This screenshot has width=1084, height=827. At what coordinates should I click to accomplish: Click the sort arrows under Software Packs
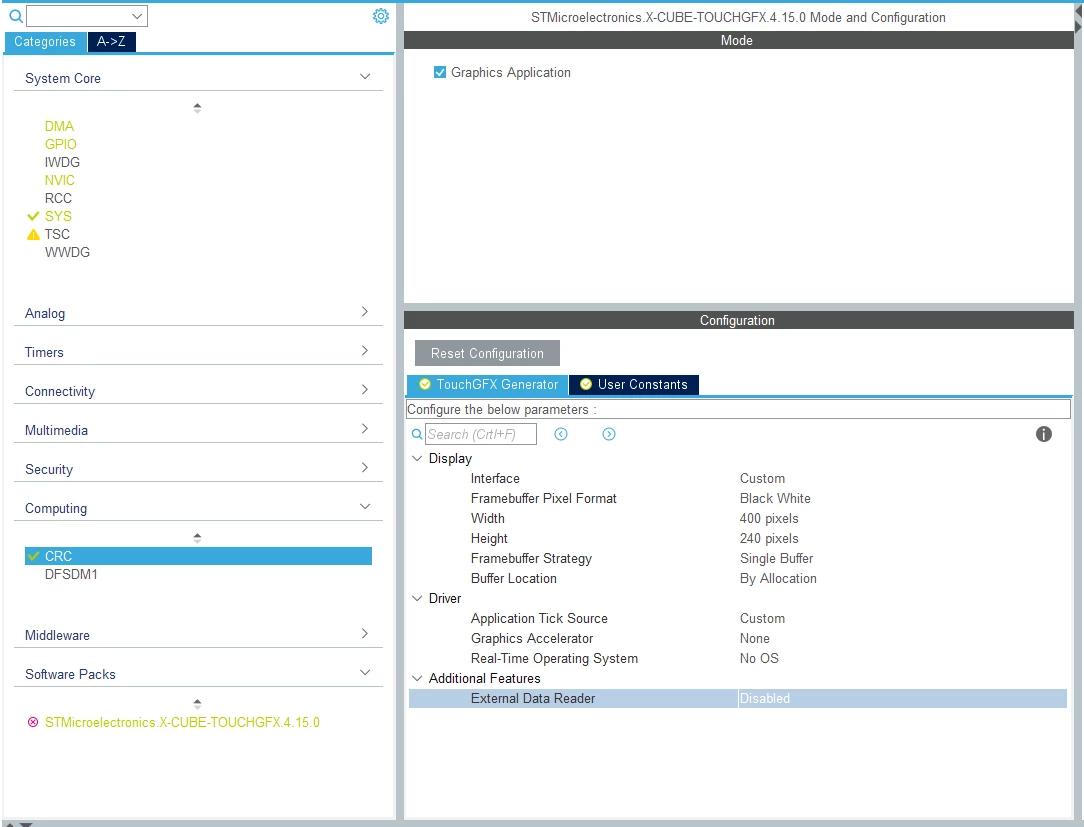click(x=197, y=703)
